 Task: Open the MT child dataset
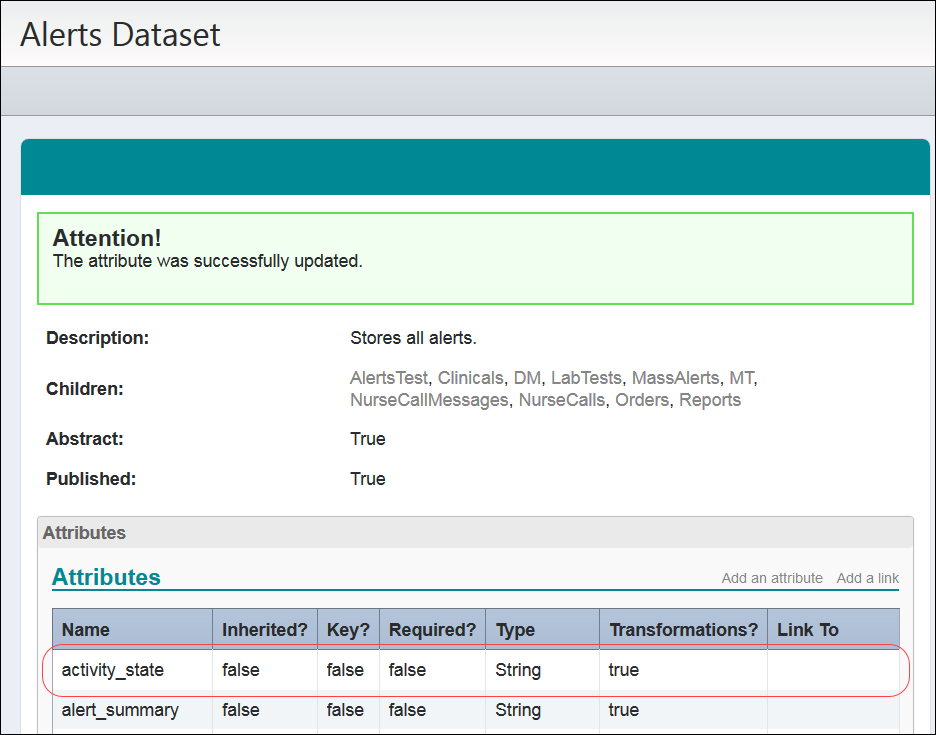point(741,378)
